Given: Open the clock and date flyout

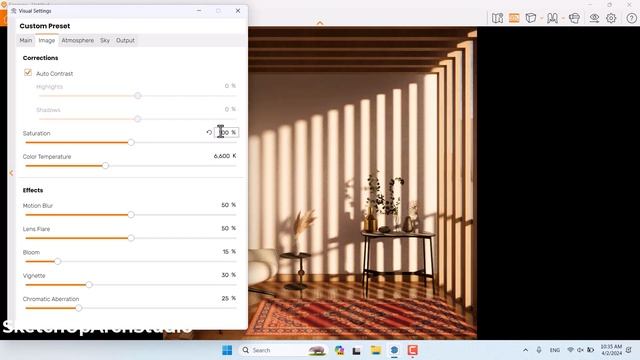Looking at the screenshot, I should pos(611,350).
